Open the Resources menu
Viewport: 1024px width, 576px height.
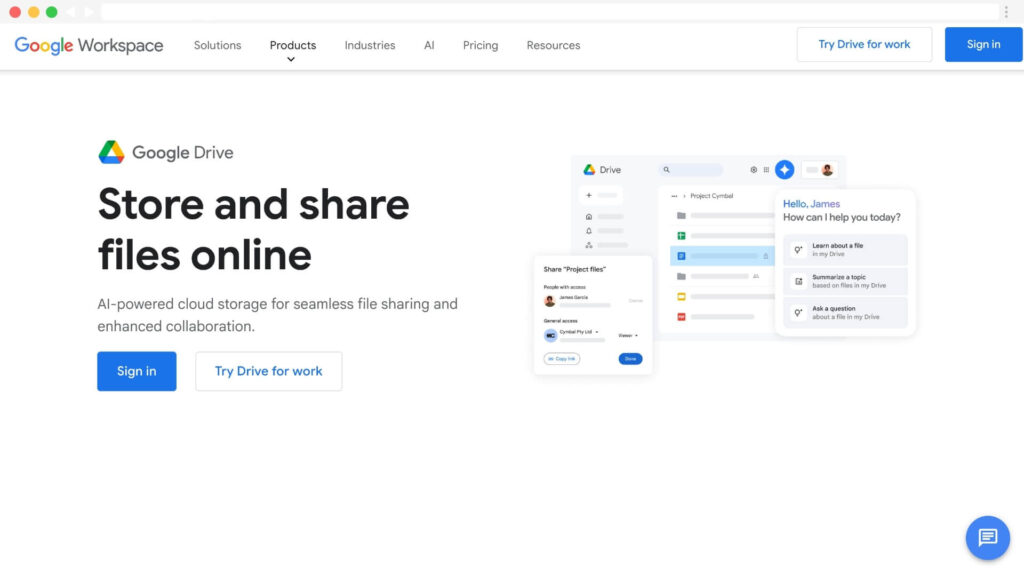tap(553, 45)
